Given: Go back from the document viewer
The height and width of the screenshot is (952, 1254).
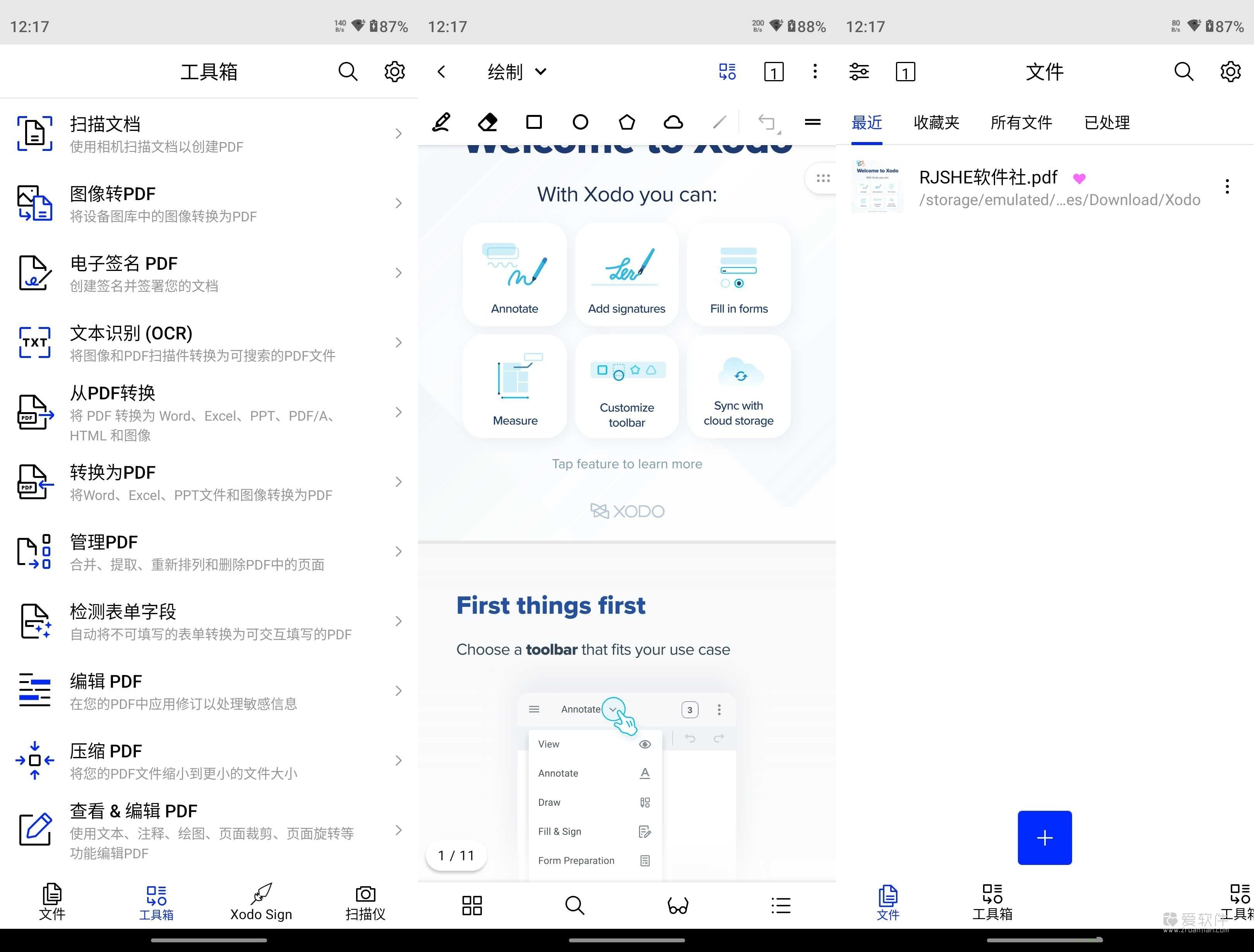Looking at the screenshot, I should pos(442,72).
